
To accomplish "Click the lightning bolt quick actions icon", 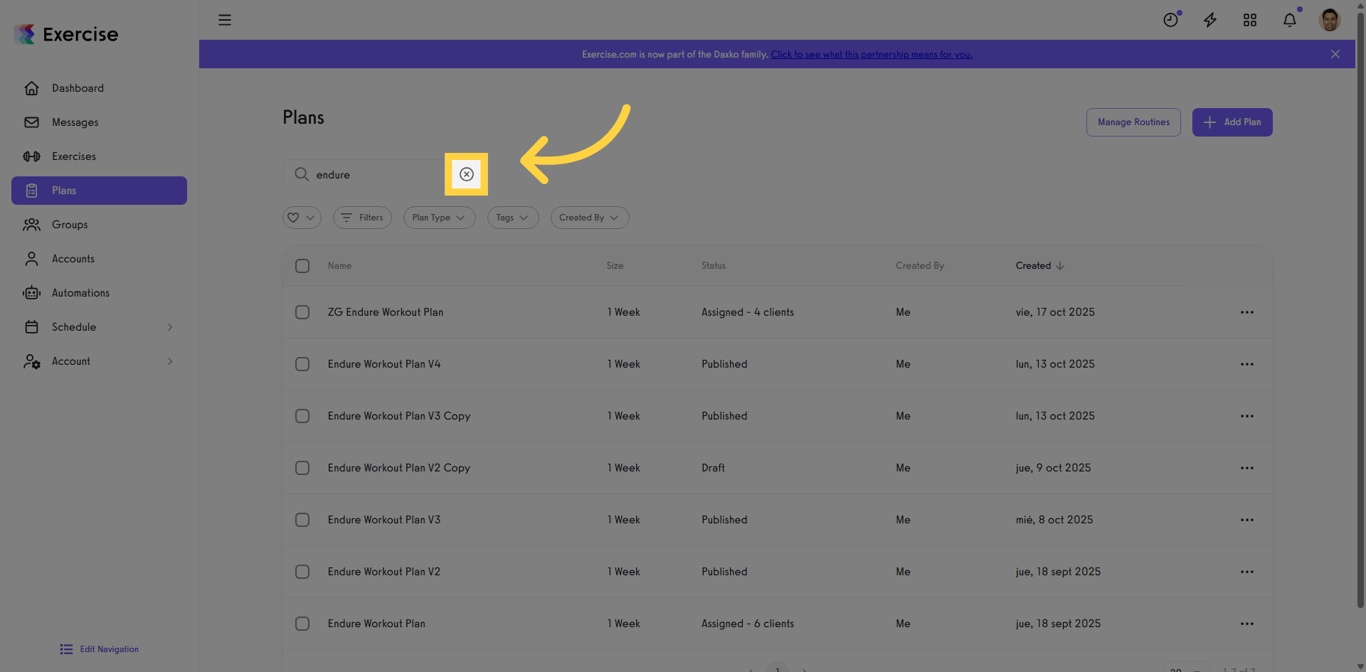I will 1210,20.
